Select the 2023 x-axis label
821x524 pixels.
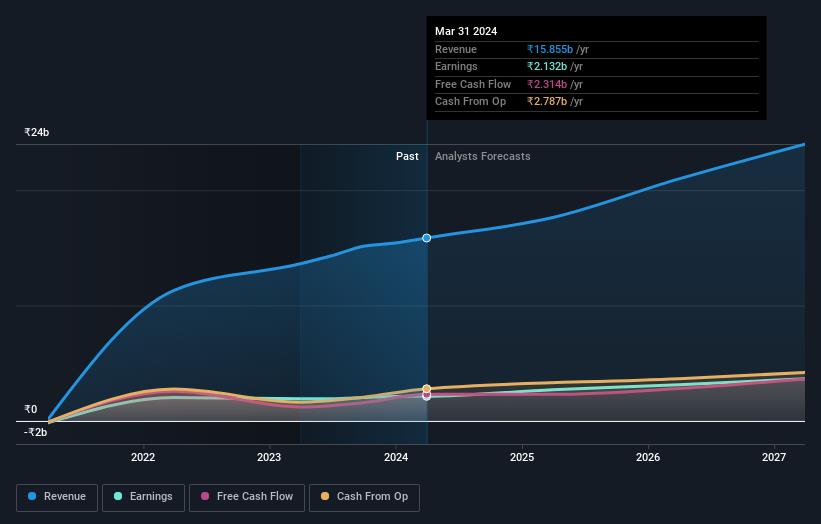tap(269, 458)
